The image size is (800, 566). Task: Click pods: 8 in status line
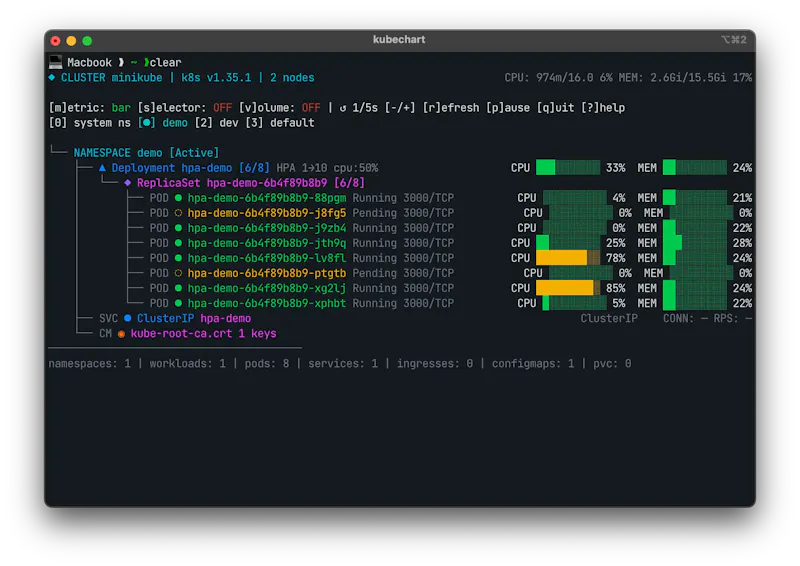tap(267, 363)
